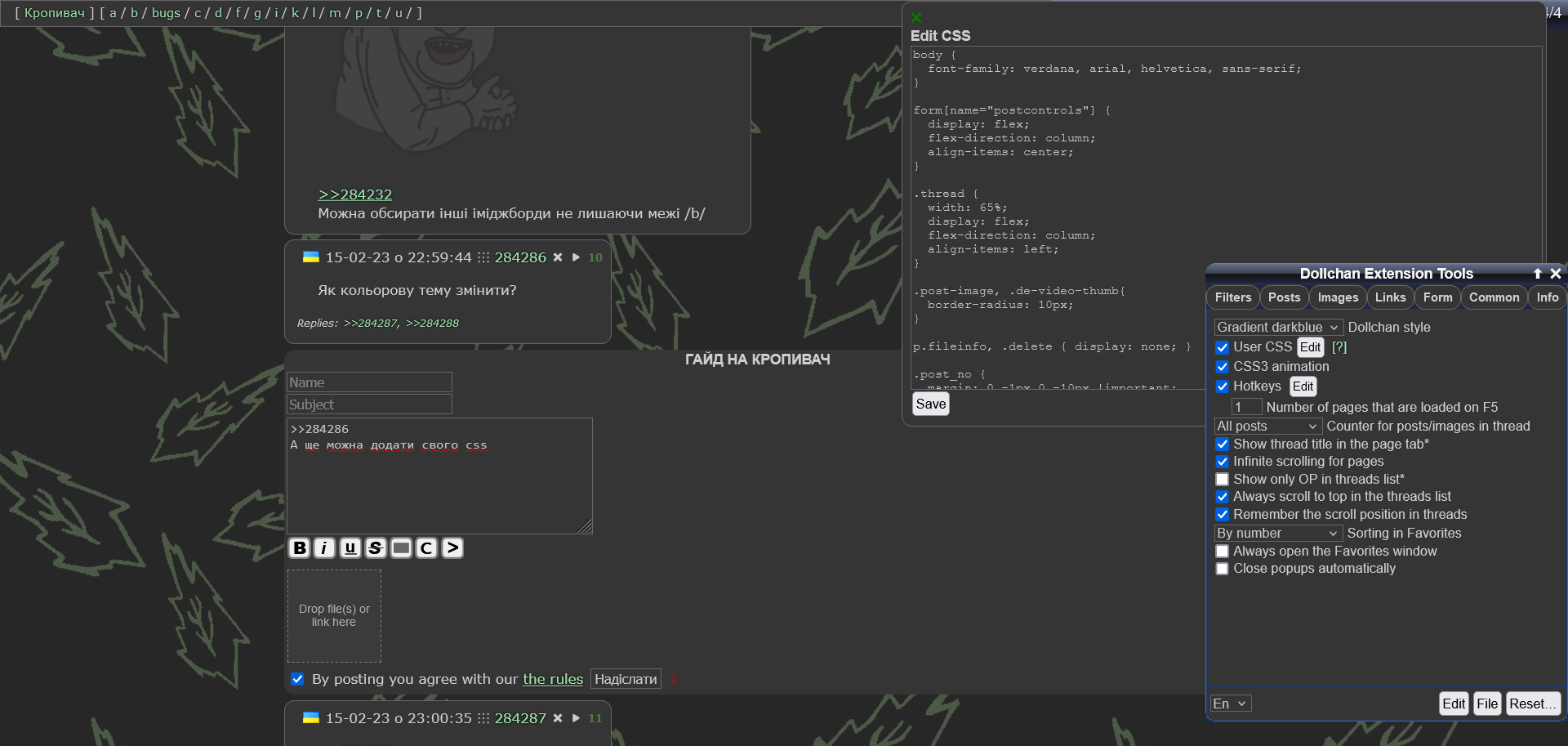Click the dotted icon beside post number 284286

coord(483,257)
